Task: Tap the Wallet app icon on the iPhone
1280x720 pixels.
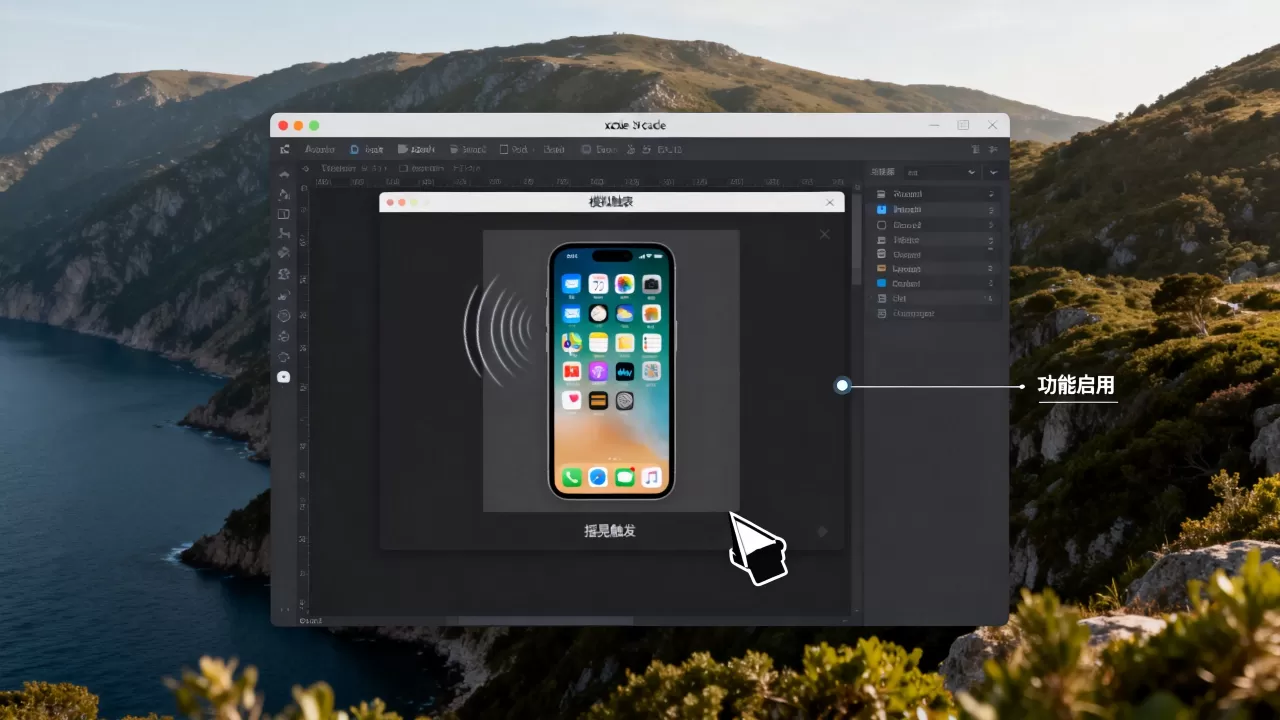Action: pyautogui.click(x=598, y=401)
